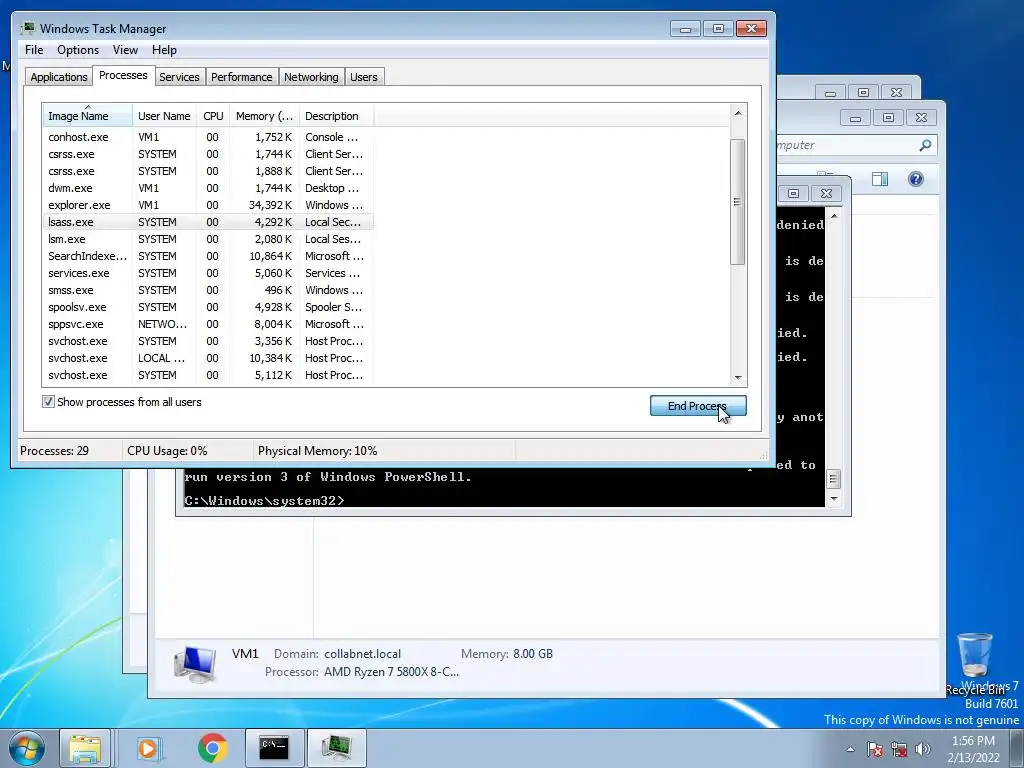Click the Command Prompt scrollbar thumb
The width and height of the screenshot is (1024, 768).
point(834,479)
